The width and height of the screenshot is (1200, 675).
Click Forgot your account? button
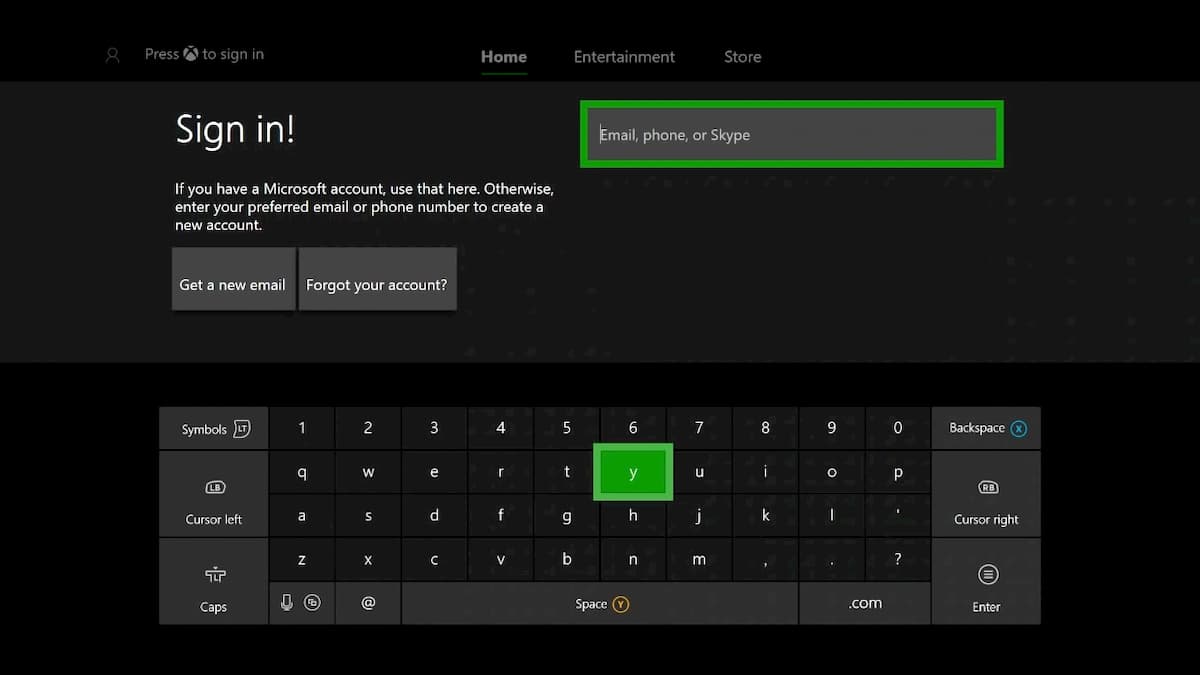tap(377, 279)
